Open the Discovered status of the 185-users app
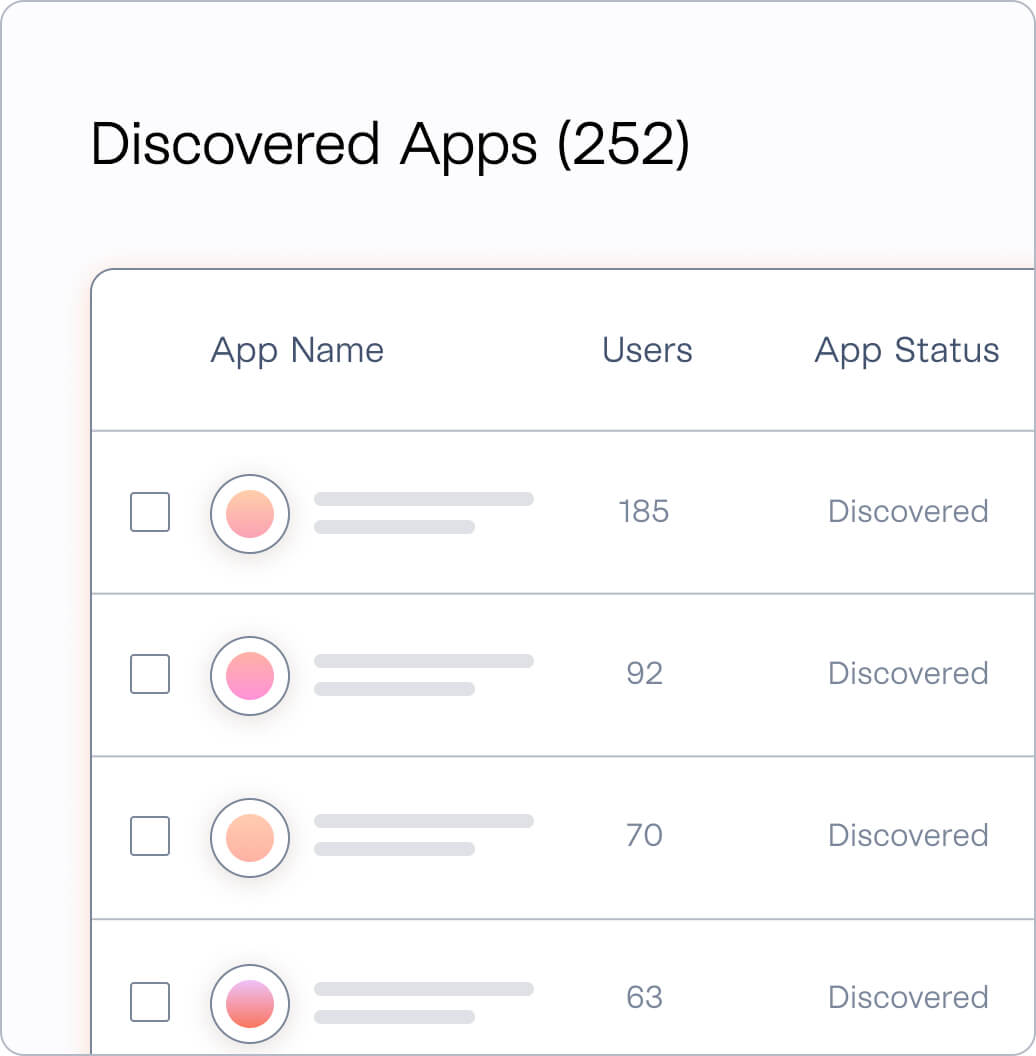Image resolution: width=1036 pixels, height=1056 pixels. pyautogui.click(x=908, y=511)
